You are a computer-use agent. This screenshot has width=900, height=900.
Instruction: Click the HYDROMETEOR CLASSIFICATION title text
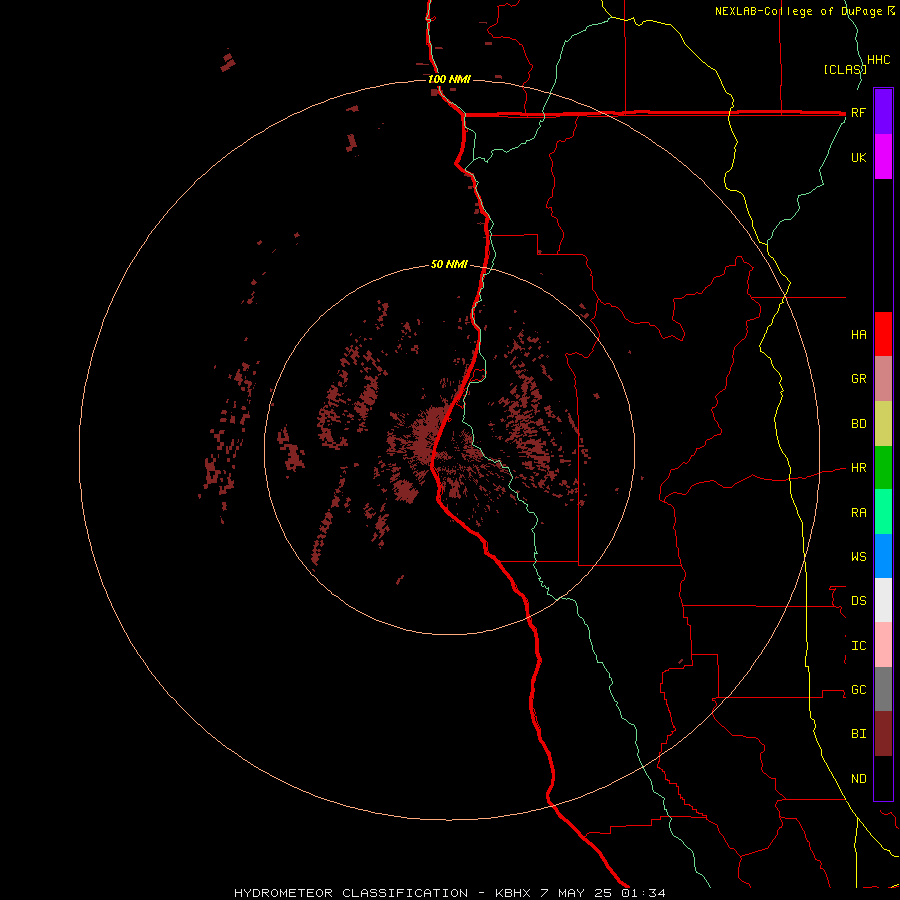tap(351, 893)
